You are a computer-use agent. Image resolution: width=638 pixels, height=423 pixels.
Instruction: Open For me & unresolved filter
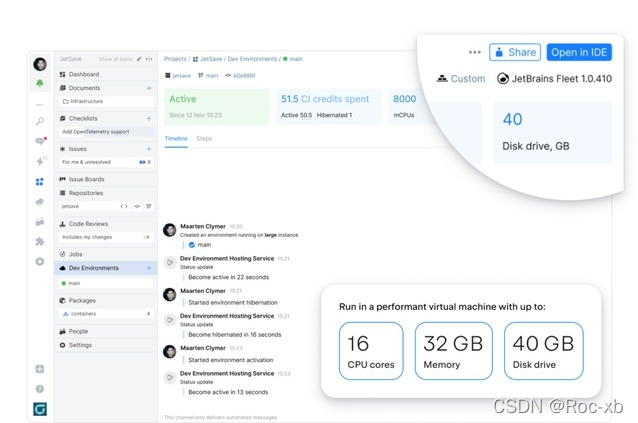(107, 162)
